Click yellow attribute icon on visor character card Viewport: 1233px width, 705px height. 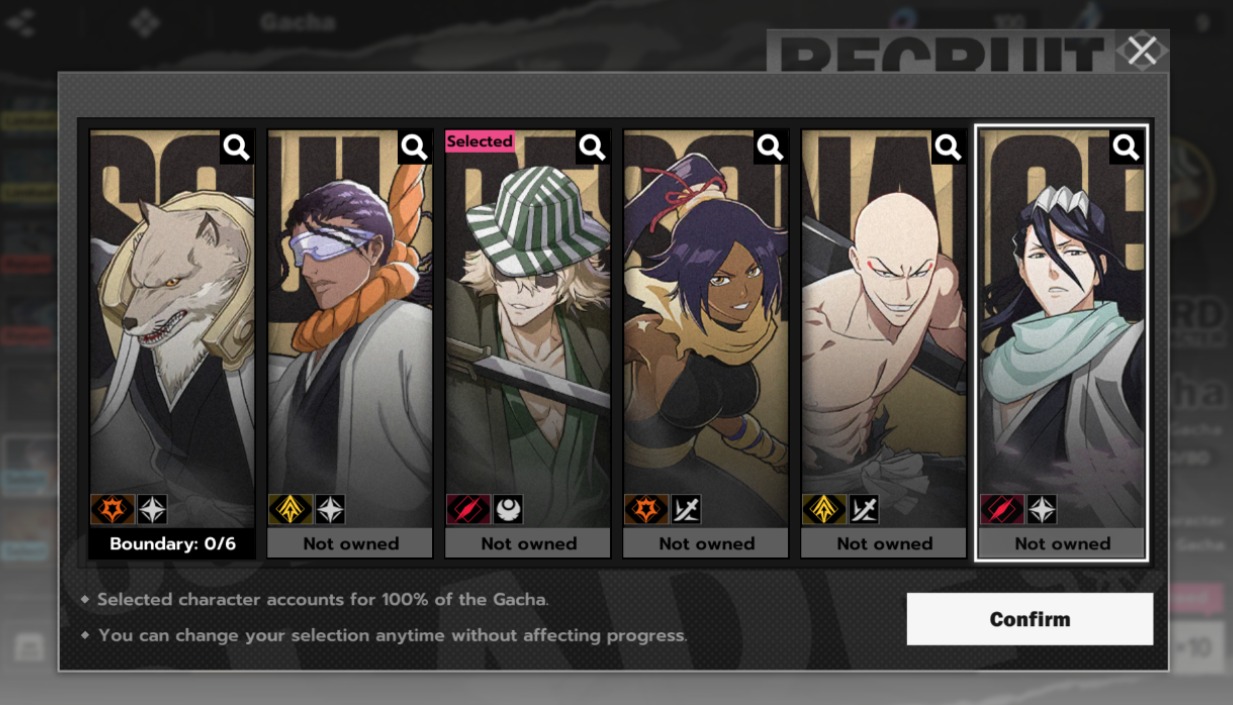click(290, 510)
